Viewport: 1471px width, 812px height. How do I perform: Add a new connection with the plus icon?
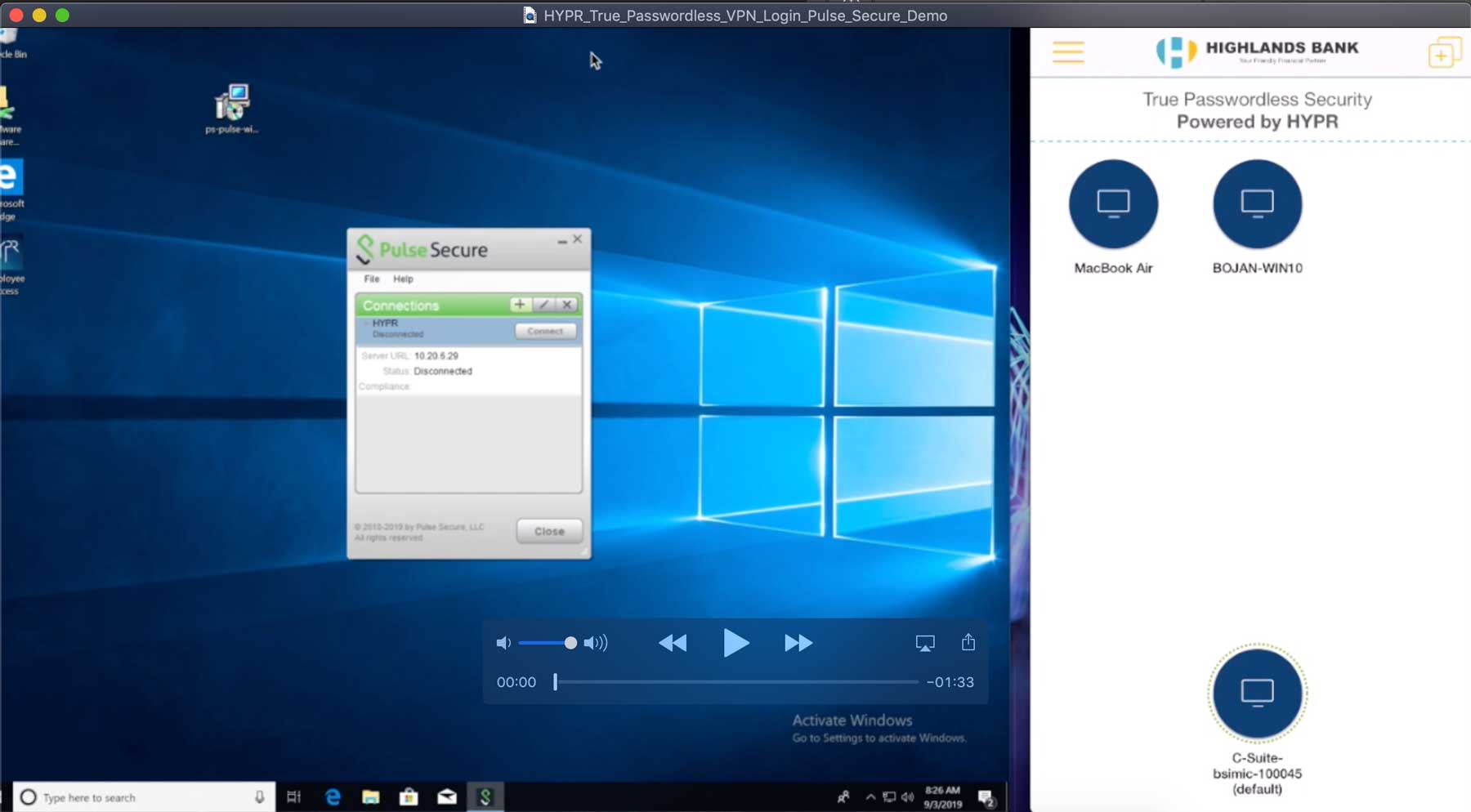tap(520, 305)
